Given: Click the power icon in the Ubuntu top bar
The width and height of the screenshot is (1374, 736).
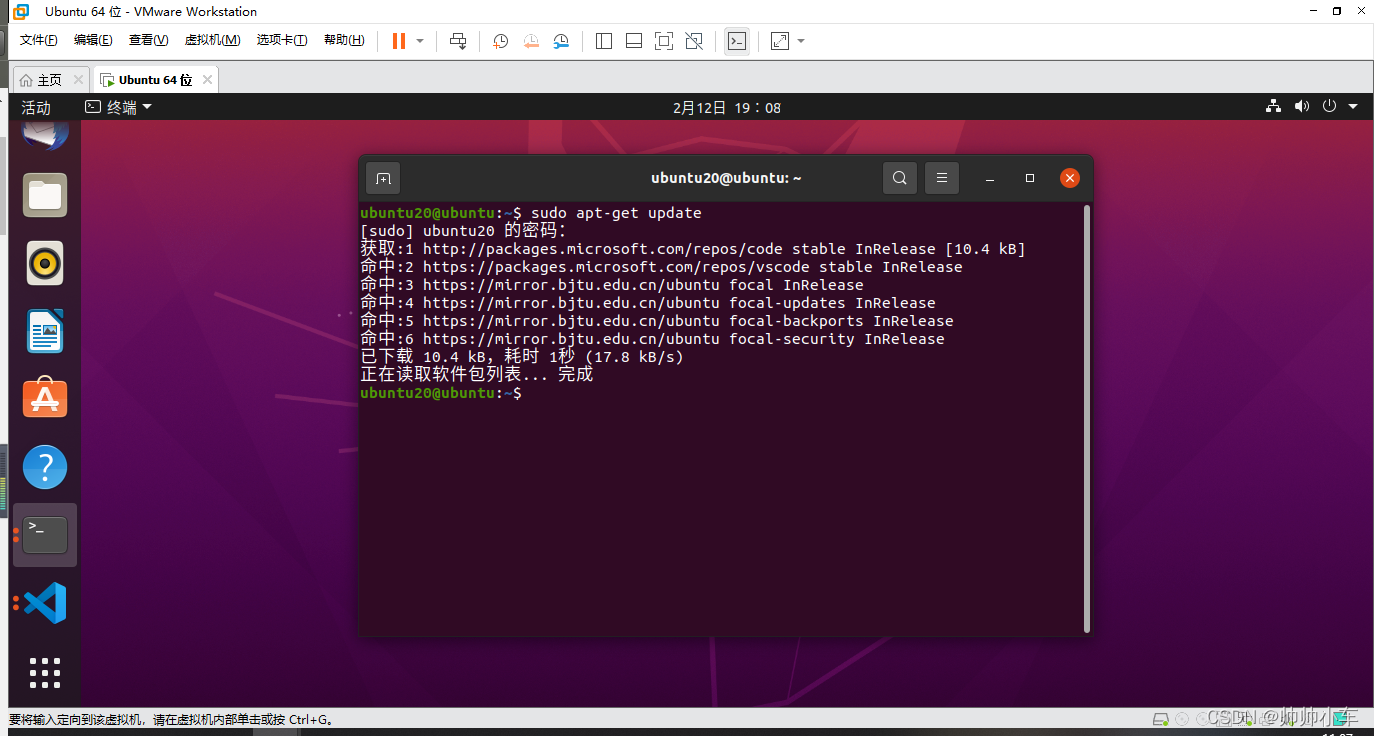Looking at the screenshot, I should [1329, 106].
